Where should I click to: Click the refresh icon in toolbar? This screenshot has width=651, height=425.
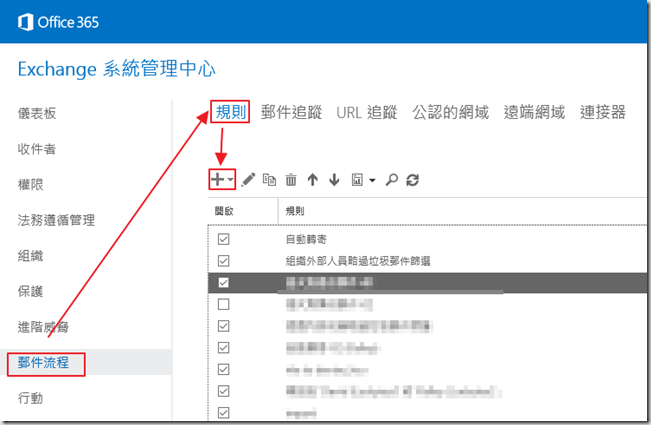(412, 180)
